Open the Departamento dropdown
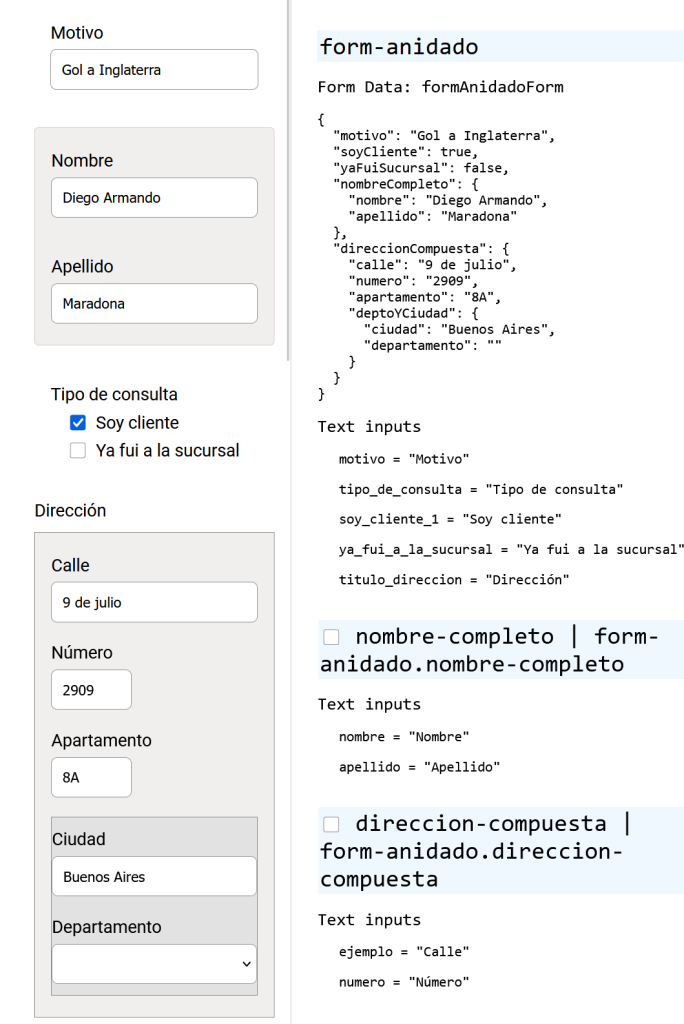This screenshot has height=1024, width=684. (x=154, y=964)
